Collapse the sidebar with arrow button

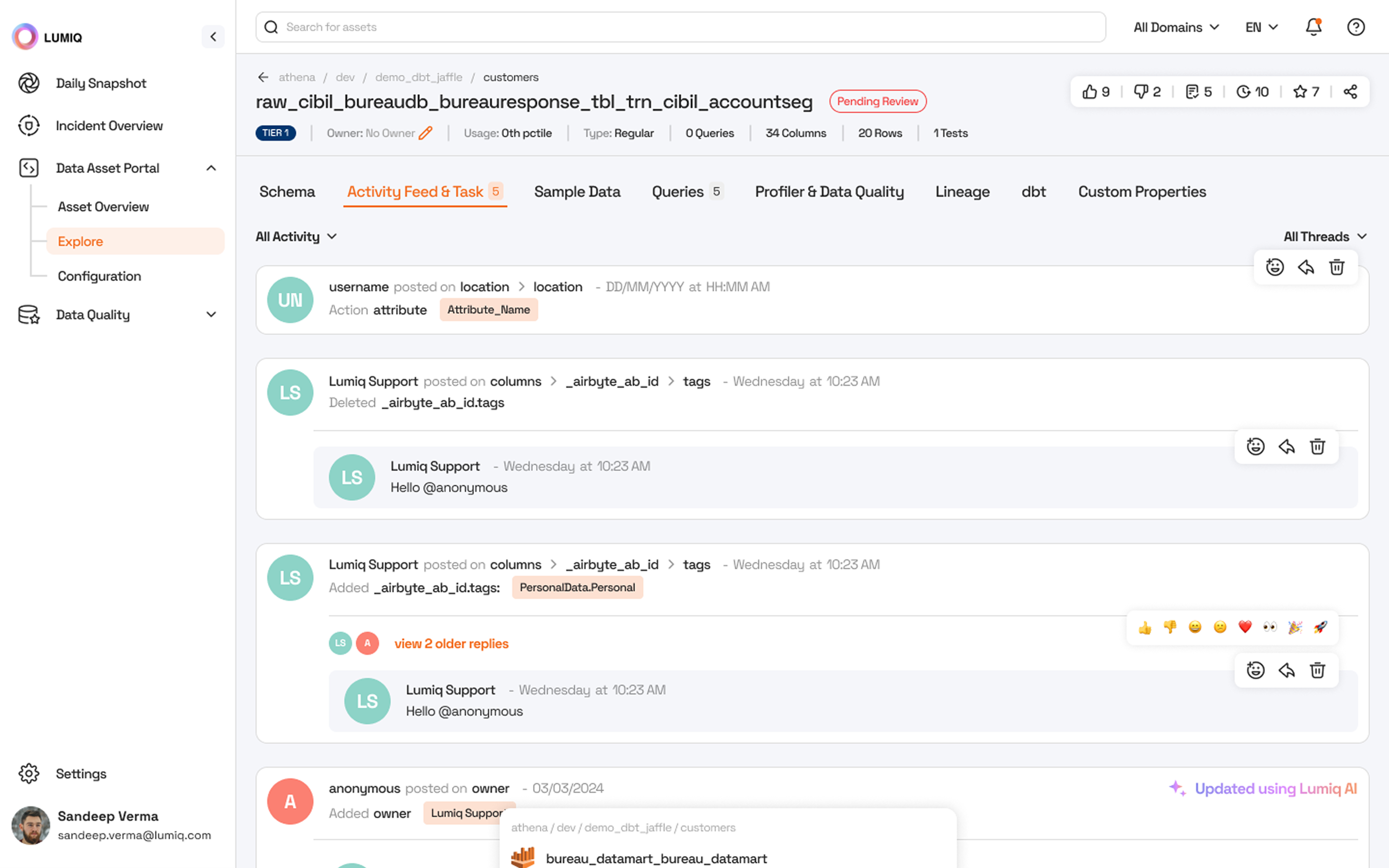click(x=213, y=37)
